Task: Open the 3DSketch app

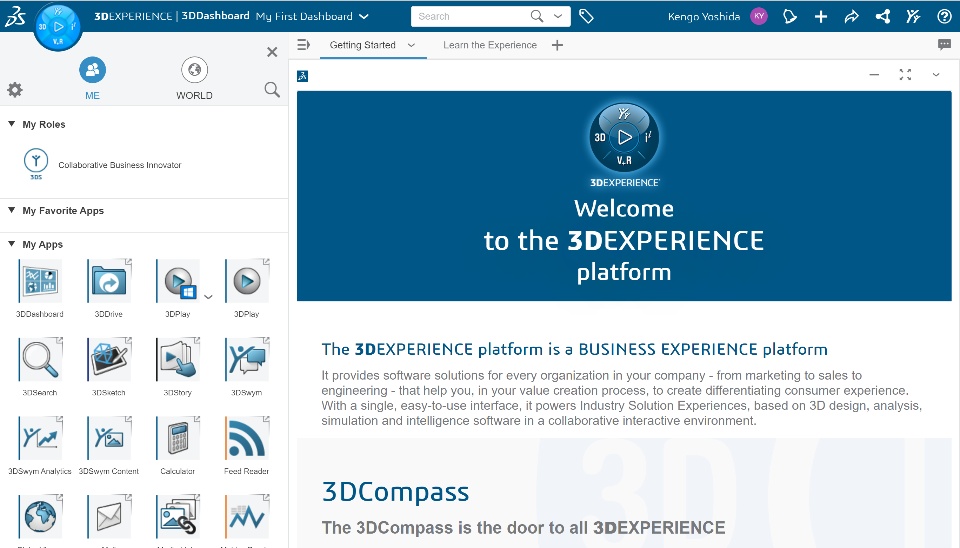Action: [109, 359]
